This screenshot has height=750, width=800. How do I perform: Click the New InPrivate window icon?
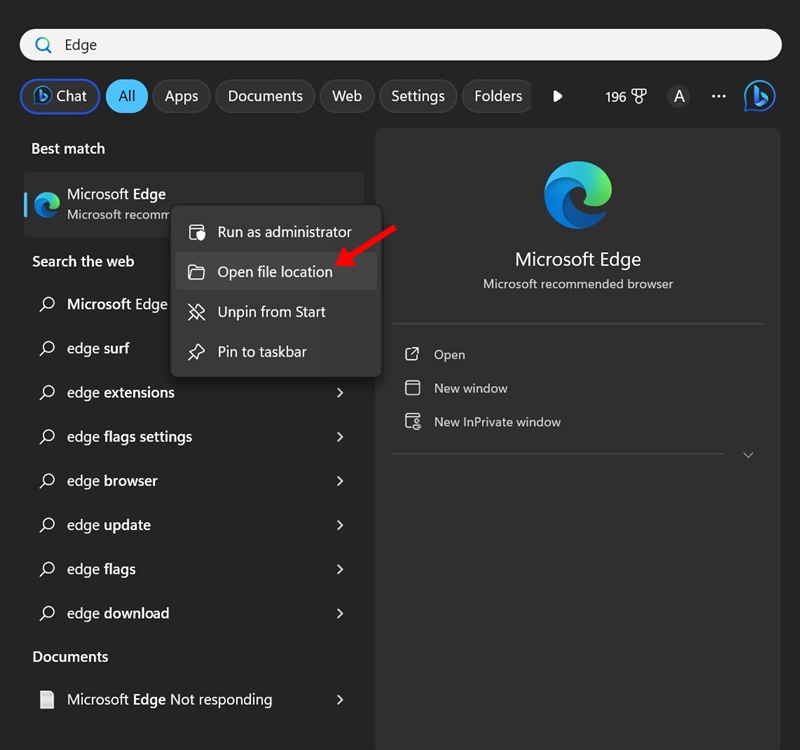tap(412, 422)
